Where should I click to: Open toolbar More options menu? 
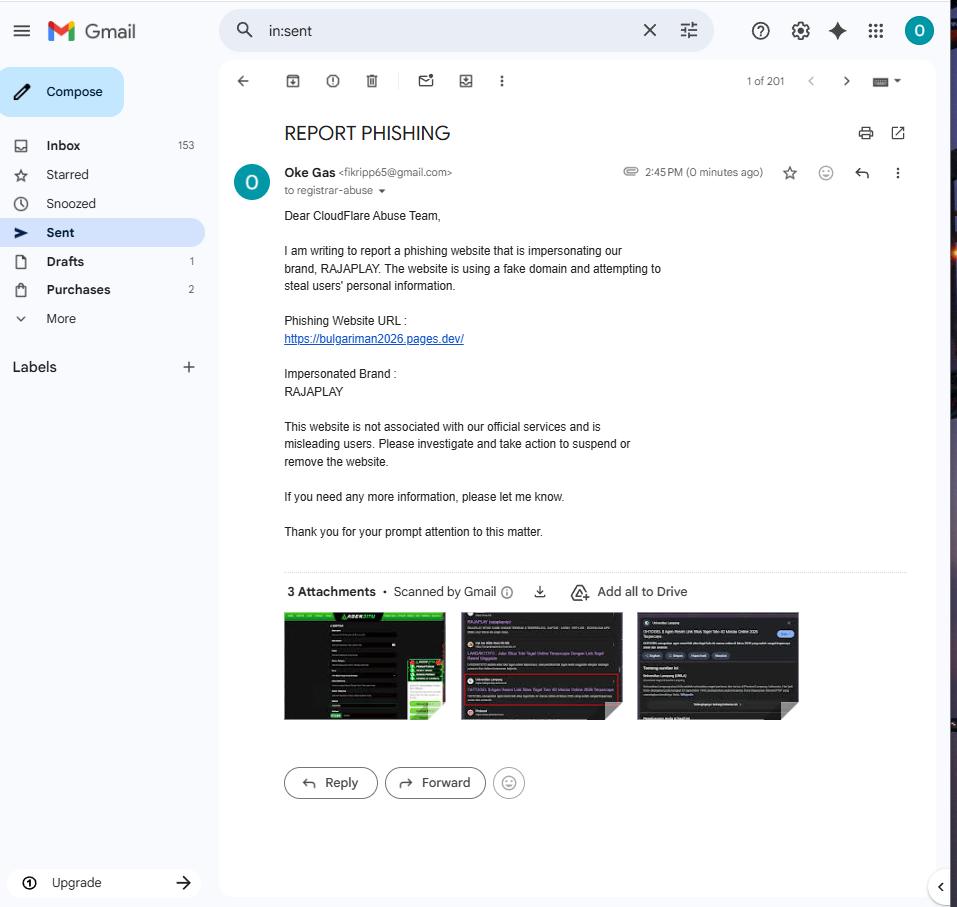click(502, 81)
